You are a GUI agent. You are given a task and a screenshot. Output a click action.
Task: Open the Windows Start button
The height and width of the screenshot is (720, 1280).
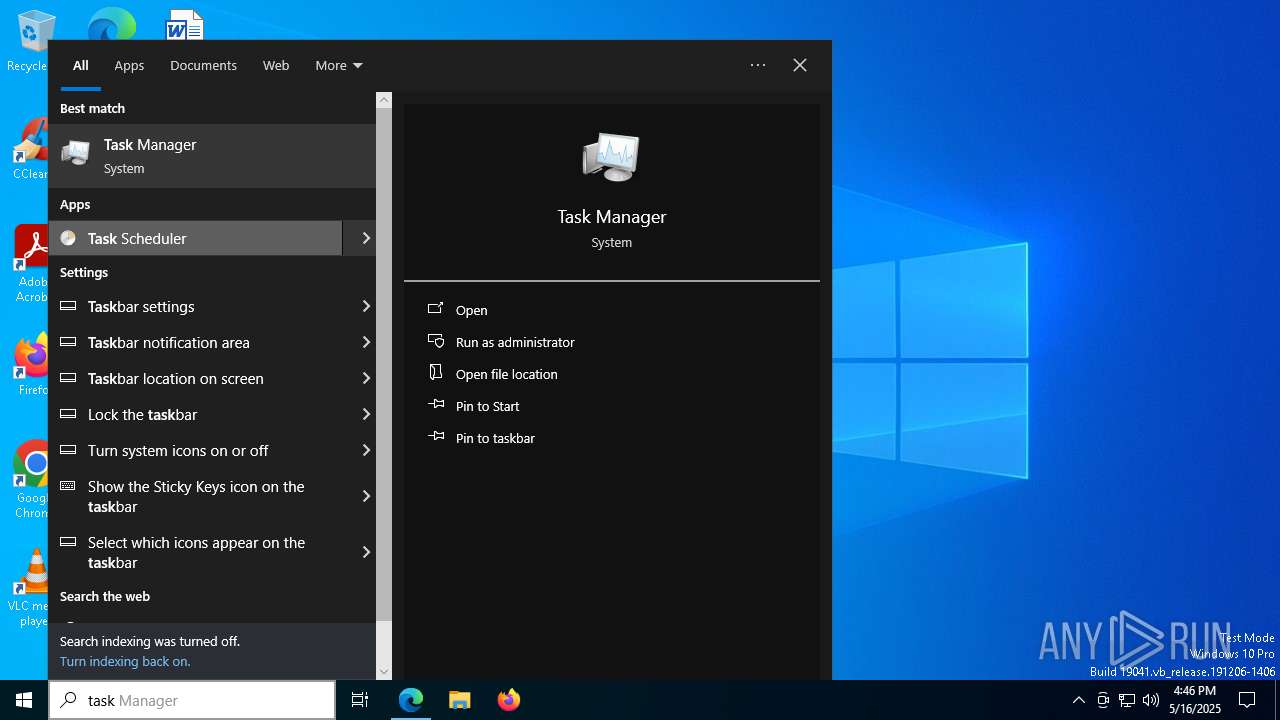pyautogui.click(x=24, y=700)
